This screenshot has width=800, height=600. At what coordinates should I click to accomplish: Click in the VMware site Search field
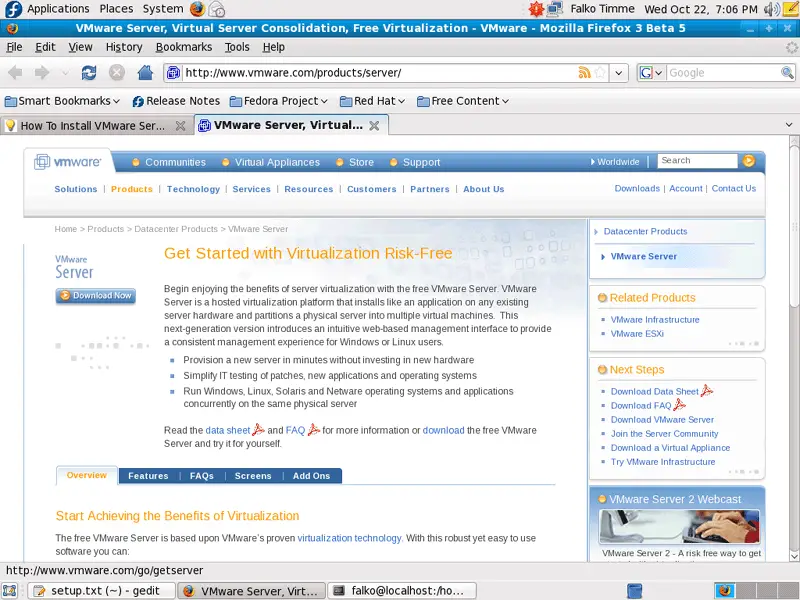click(697, 161)
